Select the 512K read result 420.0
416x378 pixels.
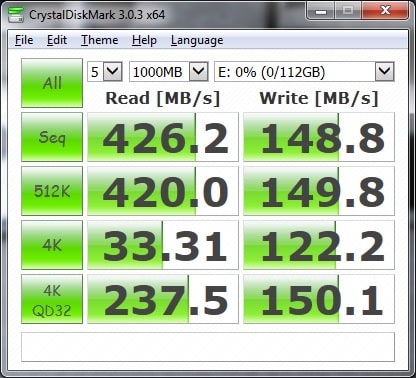coord(163,191)
